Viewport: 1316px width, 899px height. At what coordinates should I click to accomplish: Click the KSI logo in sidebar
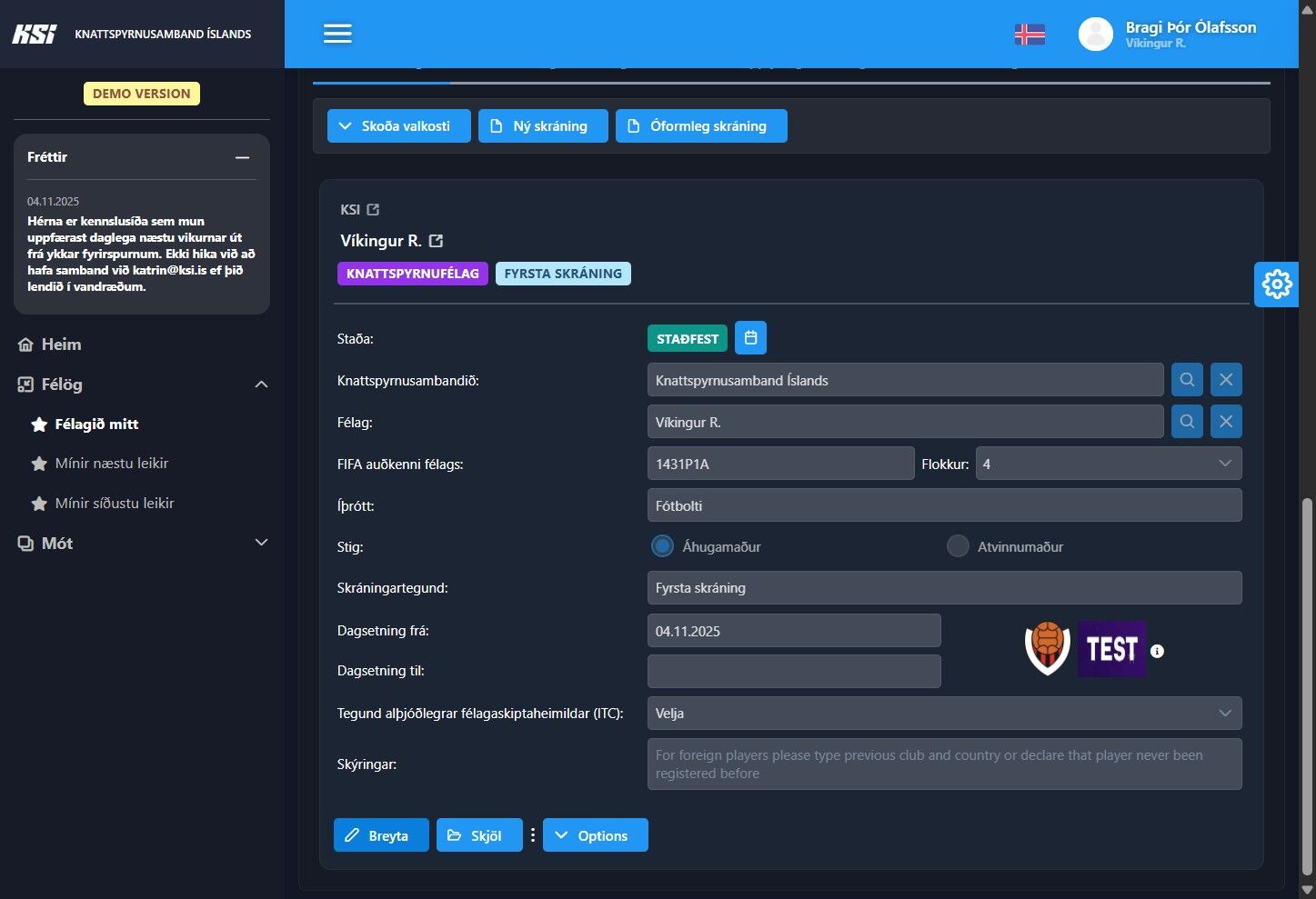[35, 34]
